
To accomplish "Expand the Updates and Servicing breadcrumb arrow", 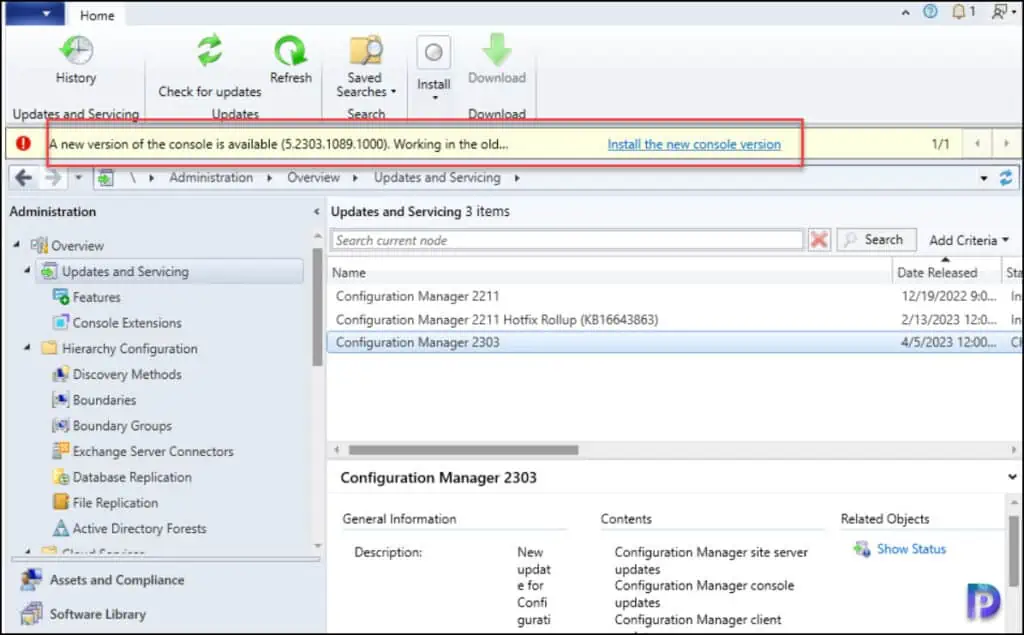I will (517, 178).
